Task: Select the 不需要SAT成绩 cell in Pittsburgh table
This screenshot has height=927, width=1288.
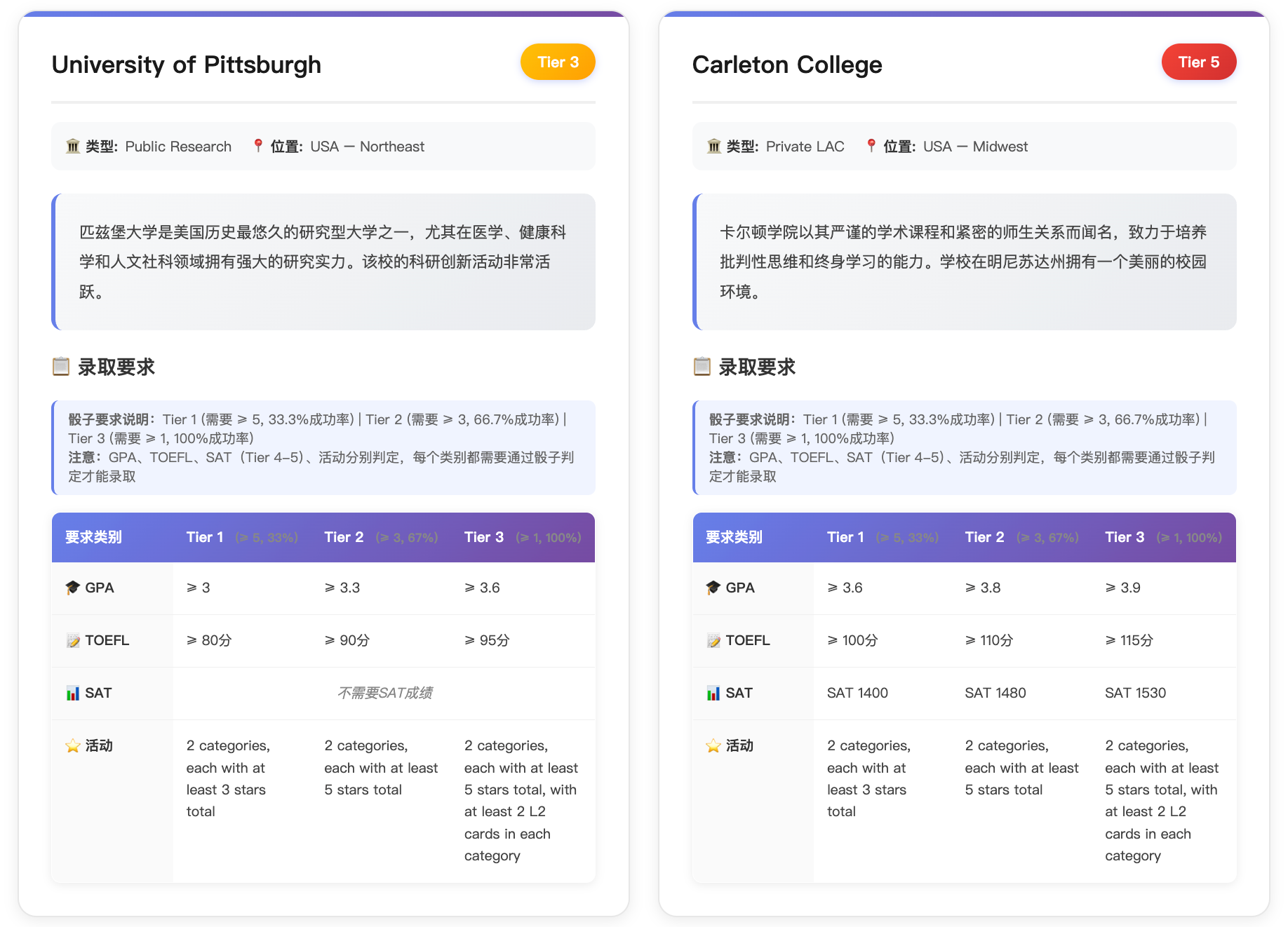Action: [384, 693]
